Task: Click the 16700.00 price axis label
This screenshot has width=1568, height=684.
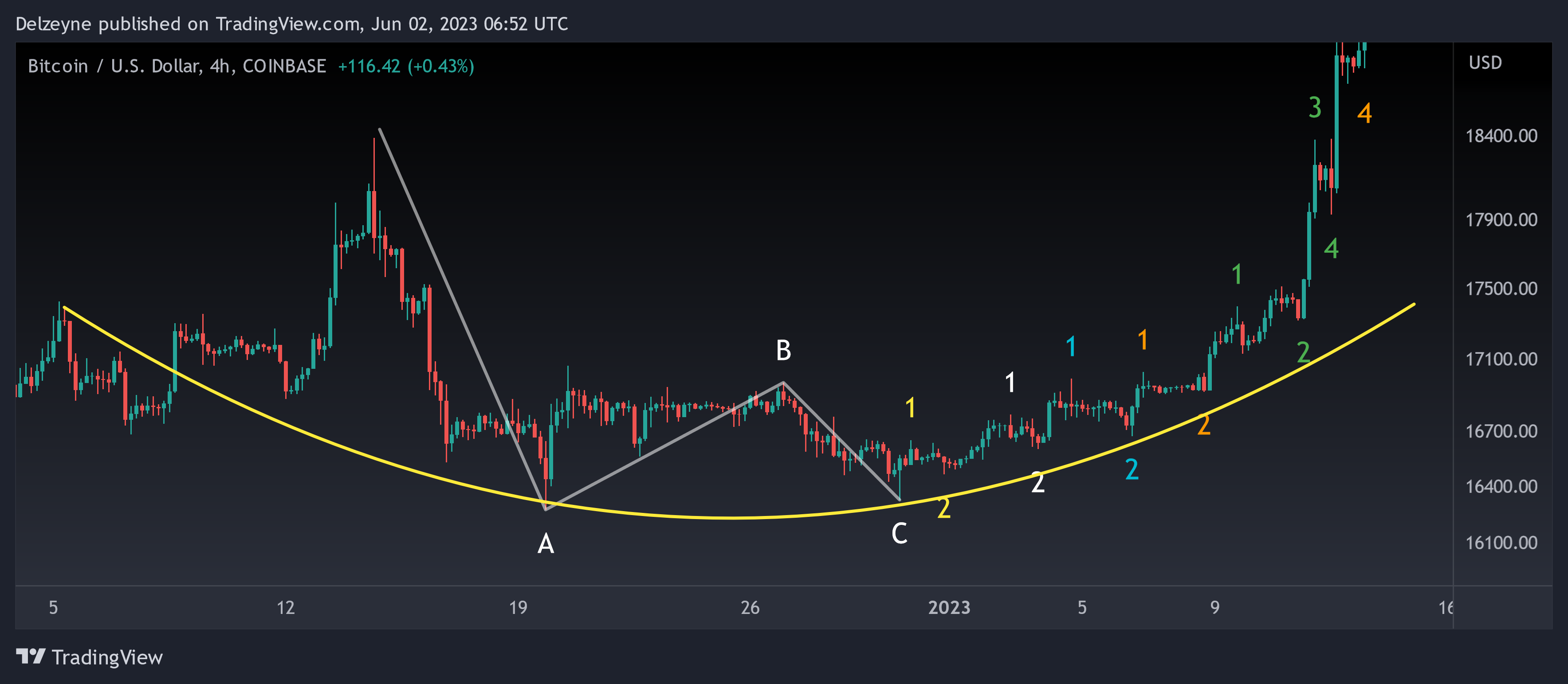Action: [1501, 431]
